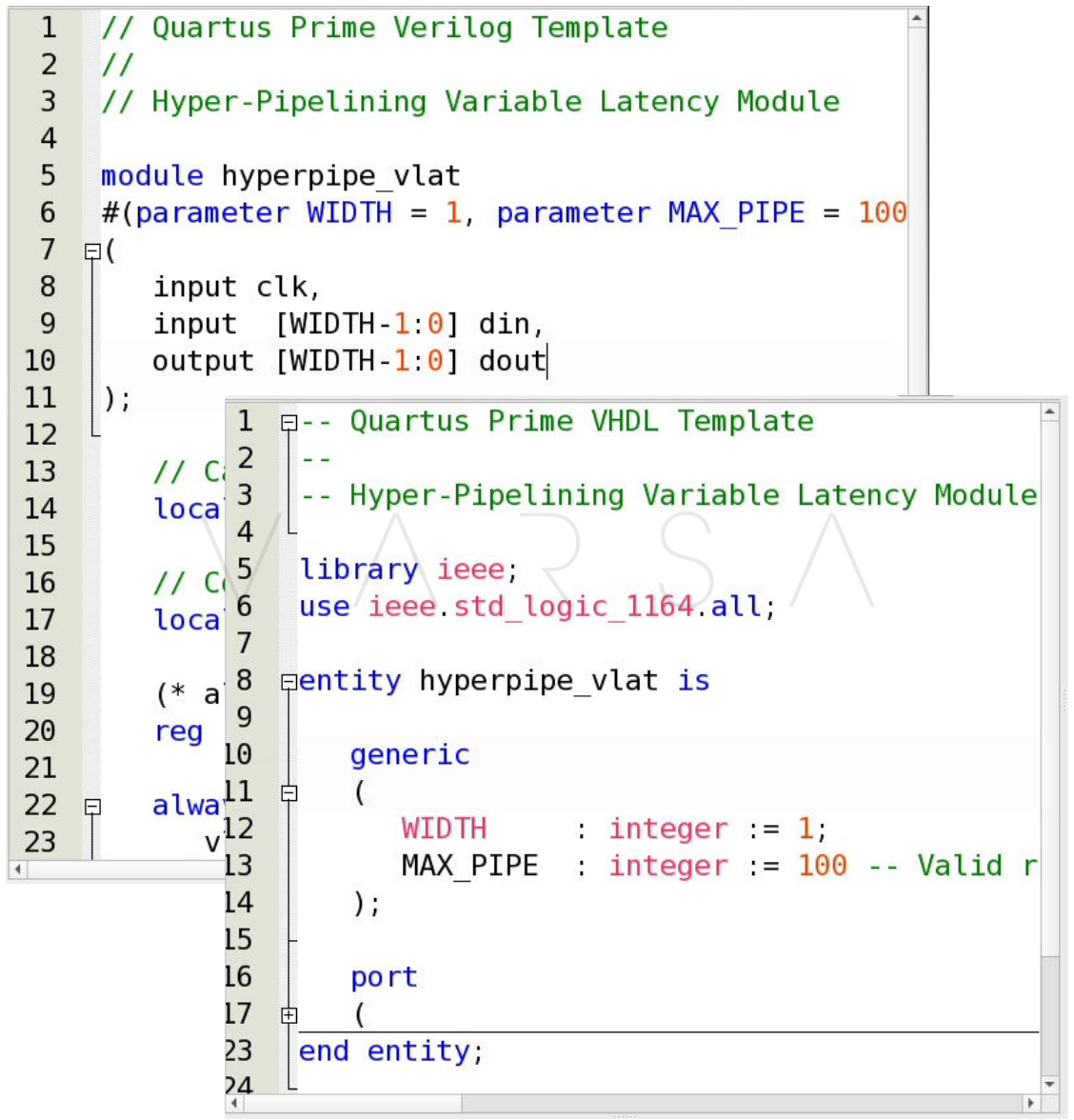Click "hyperpipe_vlat" on Verilog line 5

(341, 175)
